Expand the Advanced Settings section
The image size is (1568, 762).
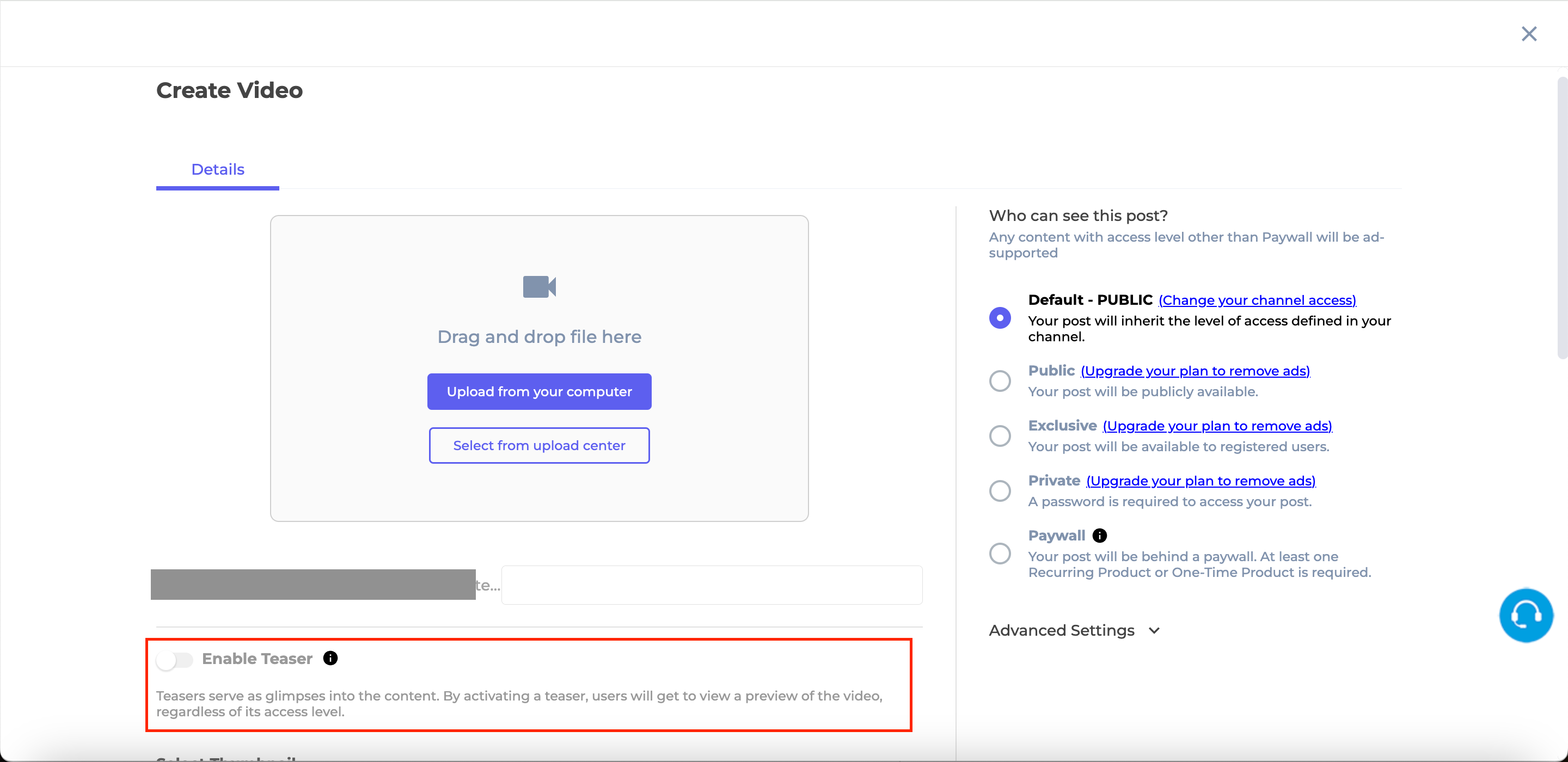(x=1076, y=630)
